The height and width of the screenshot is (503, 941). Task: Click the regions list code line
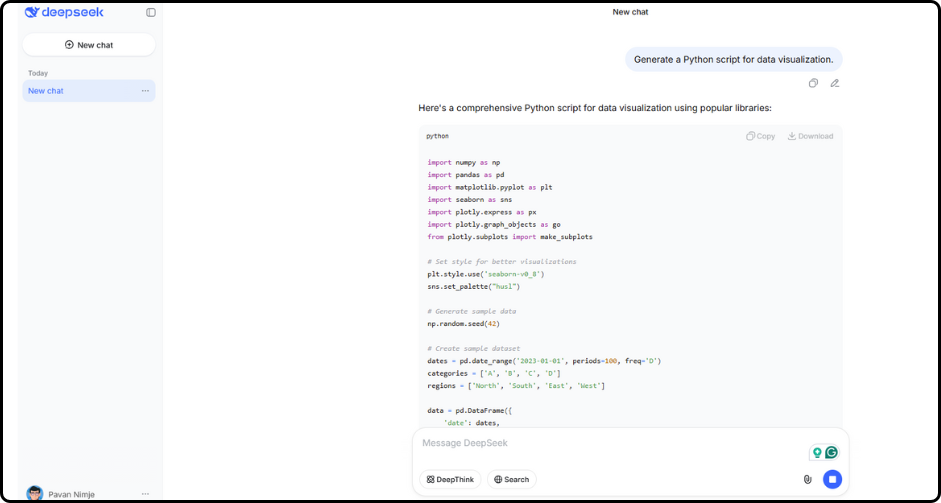516,386
